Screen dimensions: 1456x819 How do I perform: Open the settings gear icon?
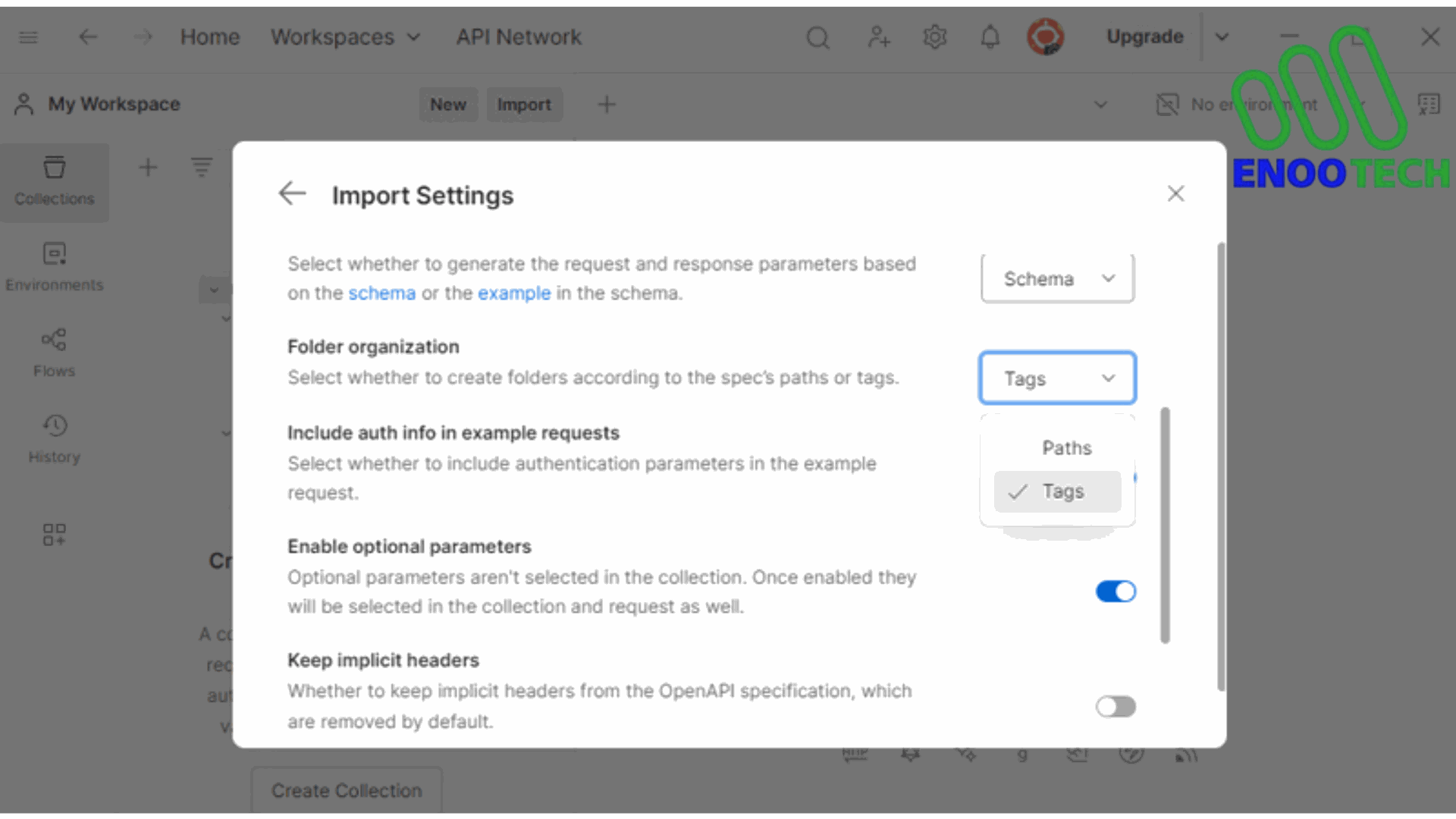[935, 37]
